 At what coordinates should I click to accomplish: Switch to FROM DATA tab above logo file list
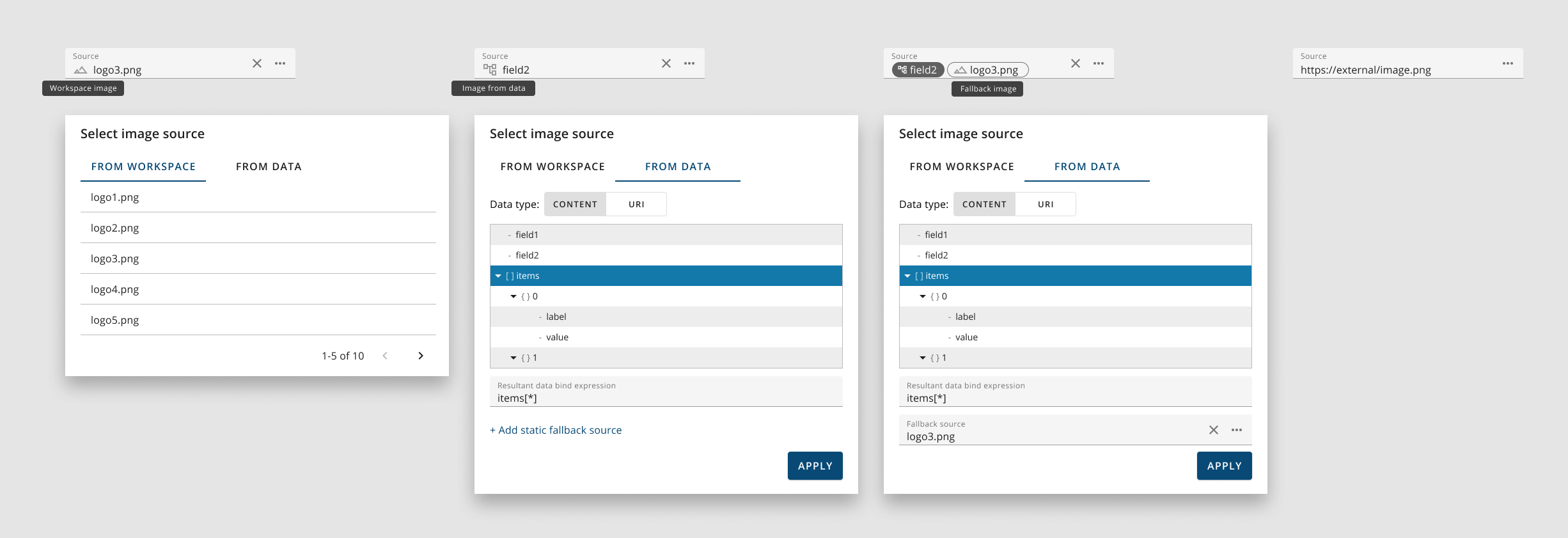[x=269, y=166]
